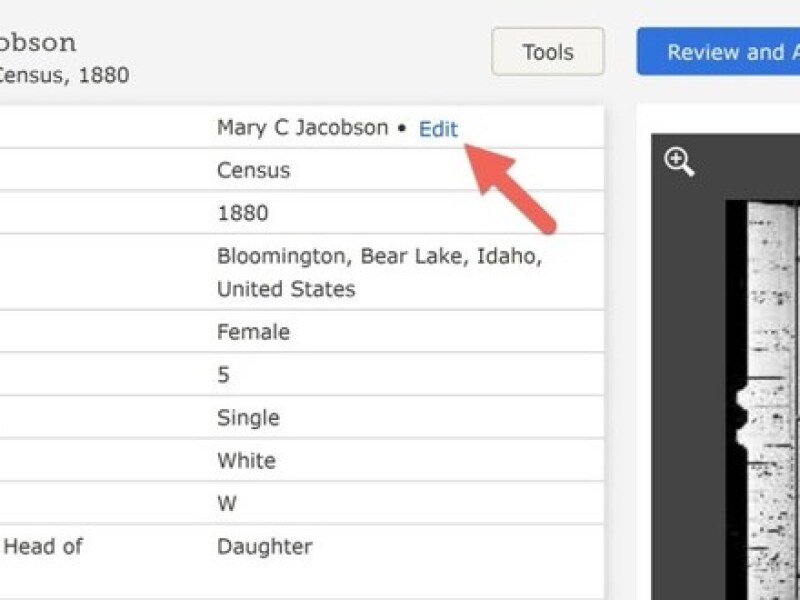Click the Census, 1880 subtitle text
Screen dimensions: 800x600
[64, 75]
